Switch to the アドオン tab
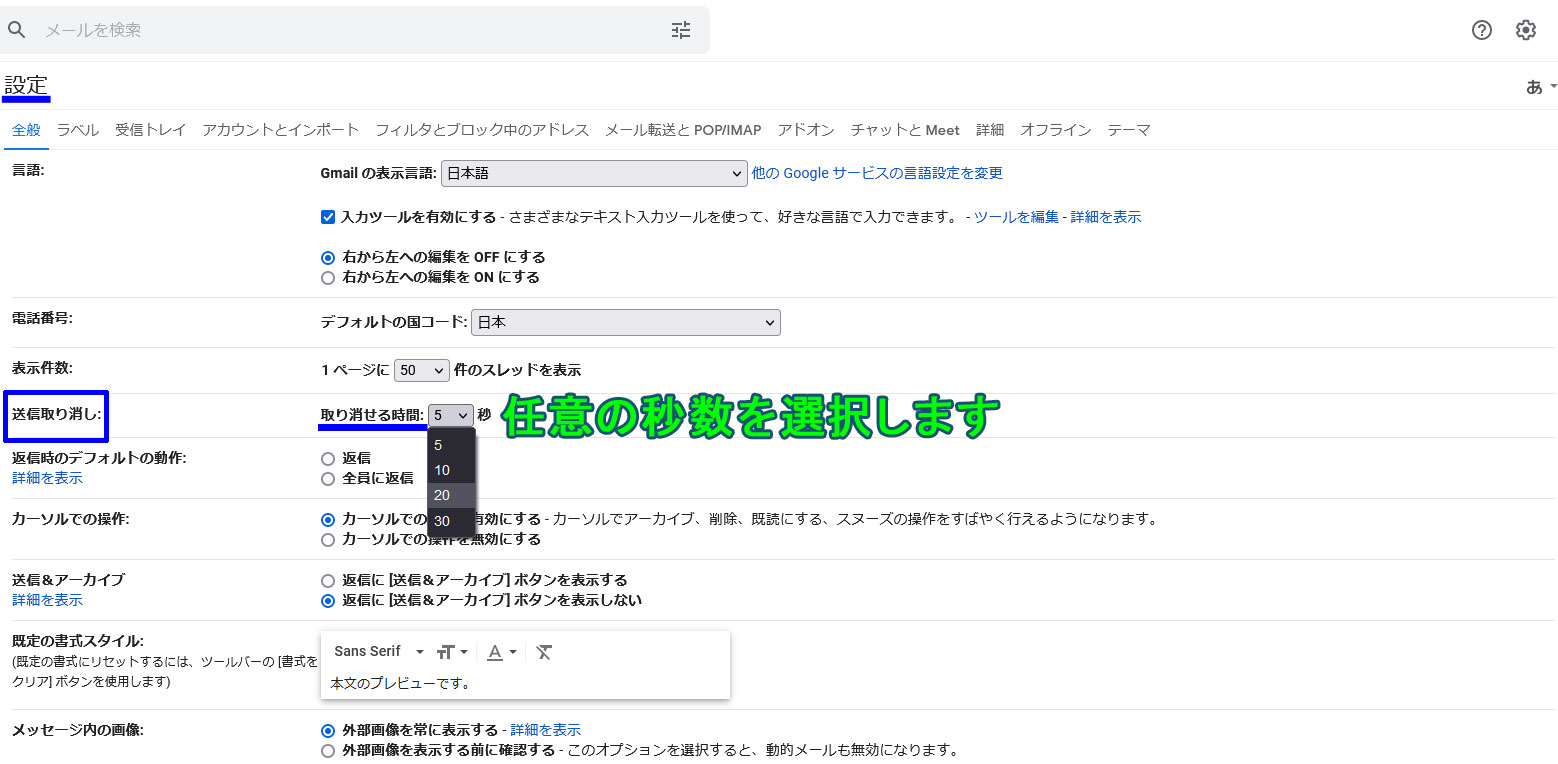The width and height of the screenshot is (1558, 764). click(806, 130)
